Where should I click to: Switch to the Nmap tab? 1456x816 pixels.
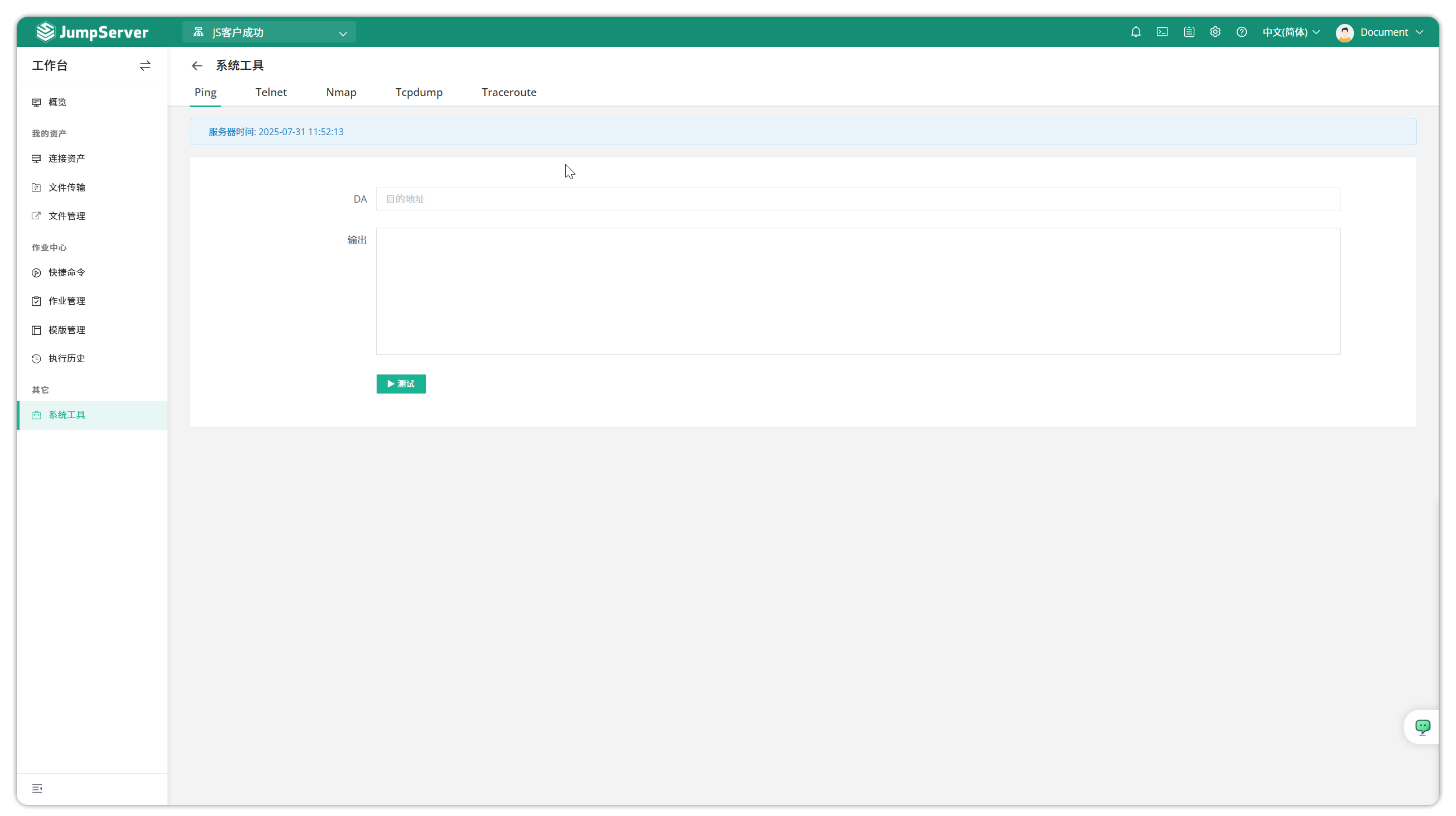point(341,92)
